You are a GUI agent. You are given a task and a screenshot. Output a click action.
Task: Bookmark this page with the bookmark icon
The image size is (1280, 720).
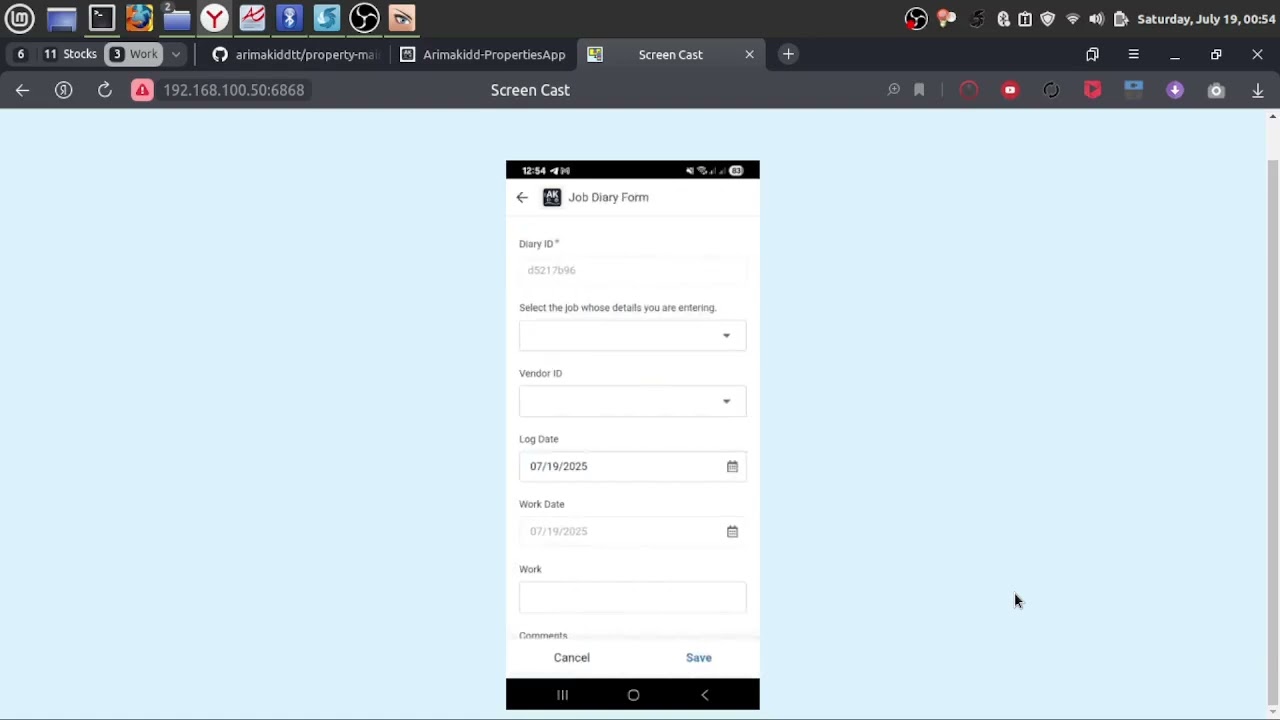click(x=919, y=90)
